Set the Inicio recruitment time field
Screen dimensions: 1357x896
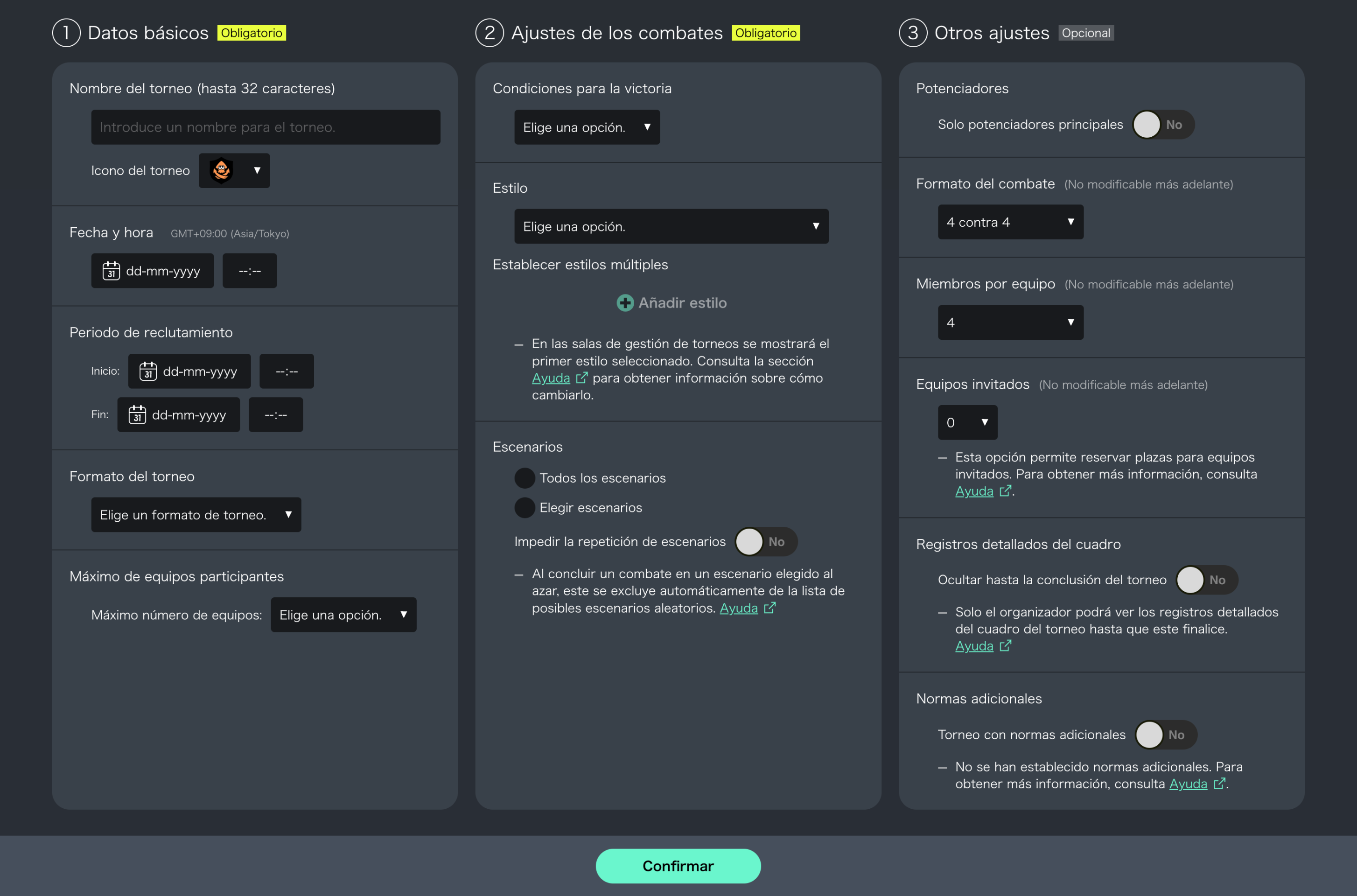pos(287,371)
